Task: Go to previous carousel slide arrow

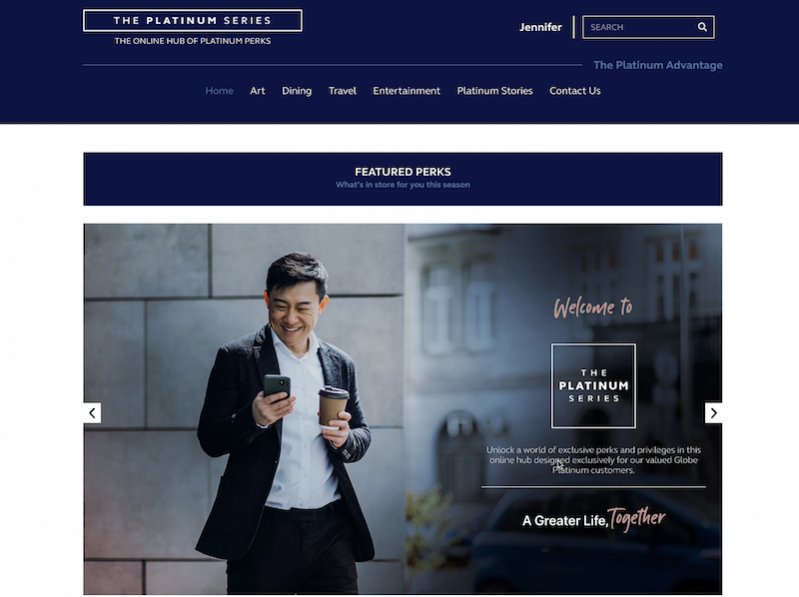Action: point(92,413)
